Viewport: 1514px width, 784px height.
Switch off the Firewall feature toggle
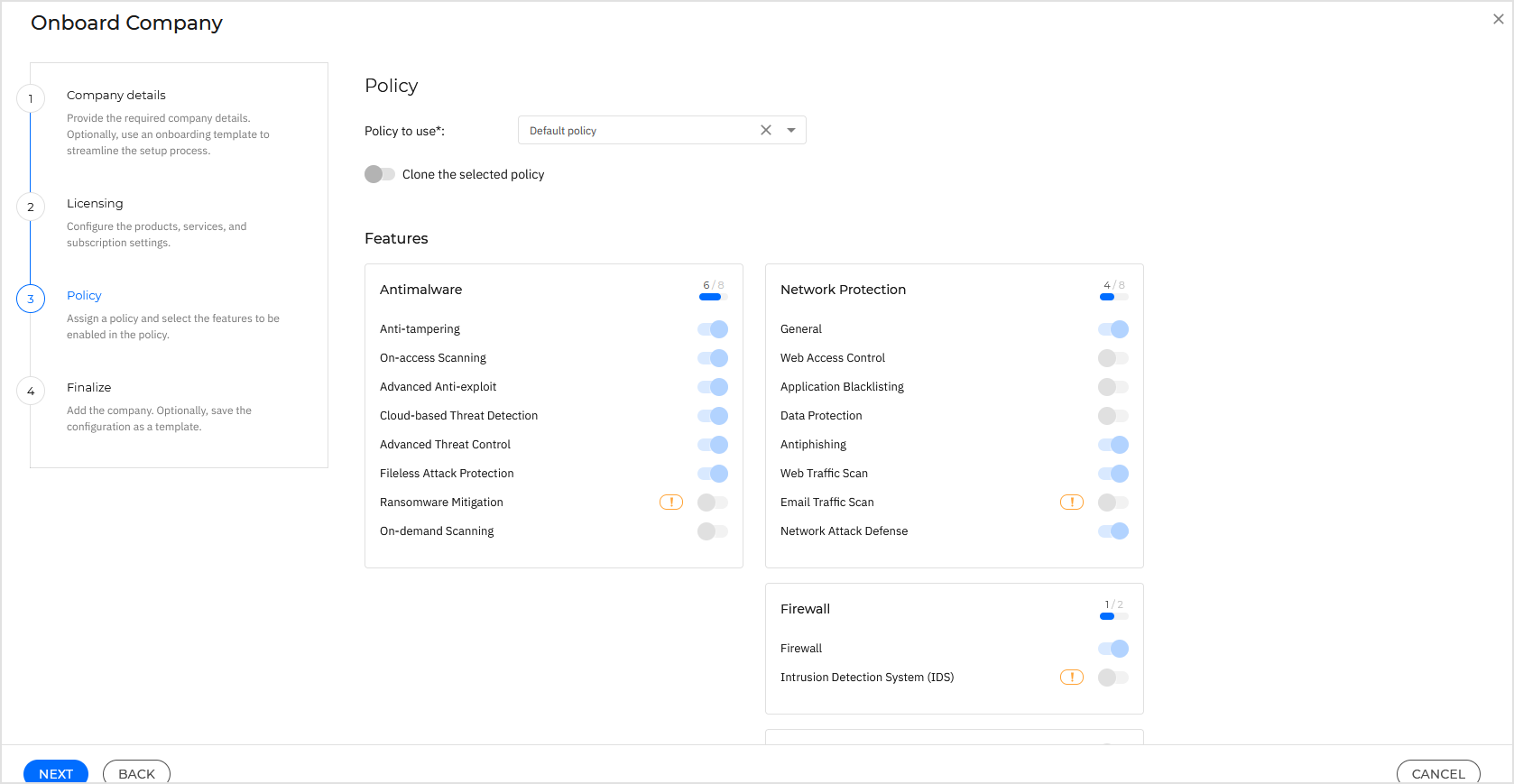click(x=1113, y=649)
